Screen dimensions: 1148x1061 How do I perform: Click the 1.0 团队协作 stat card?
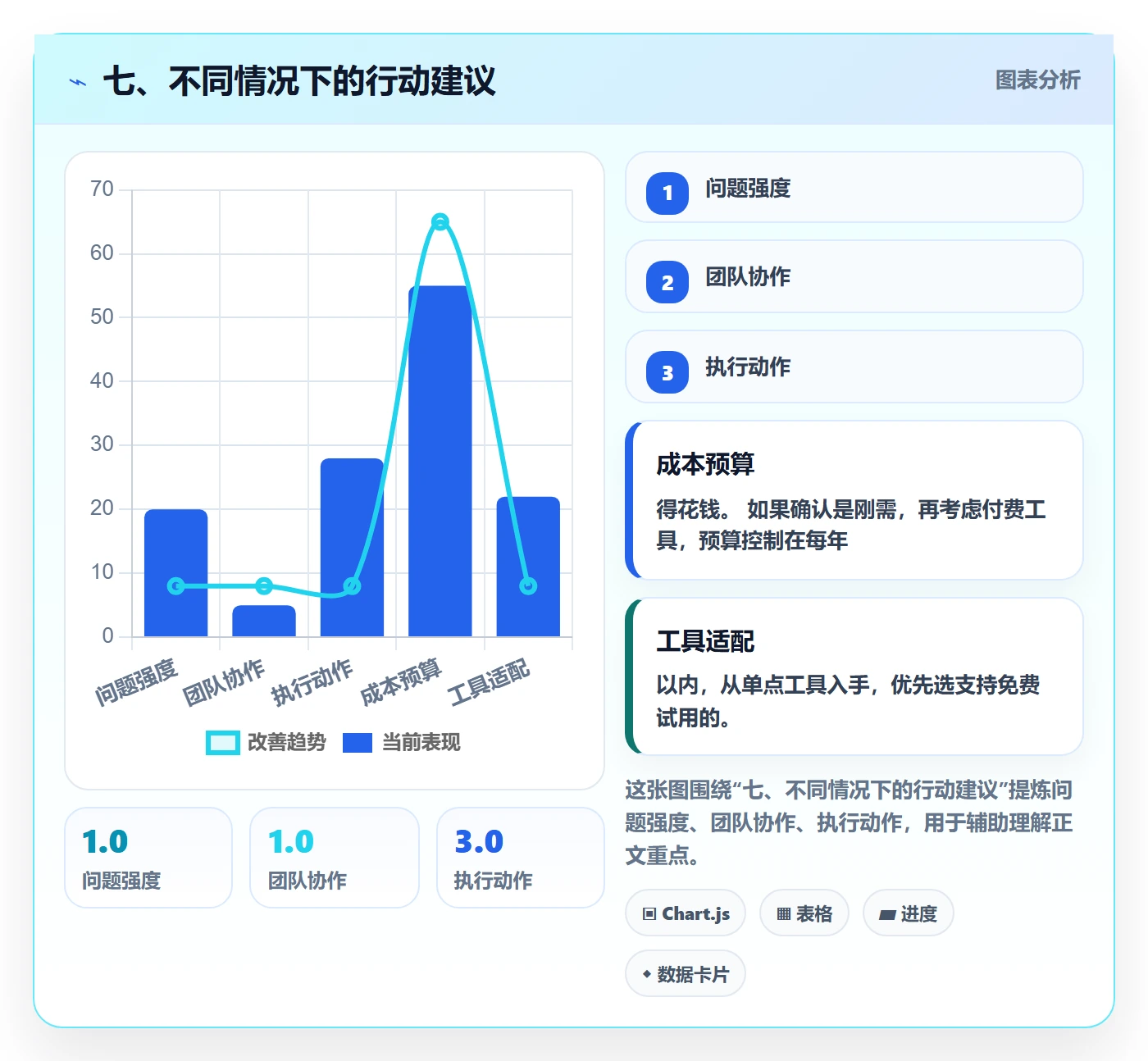click(335, 858)
